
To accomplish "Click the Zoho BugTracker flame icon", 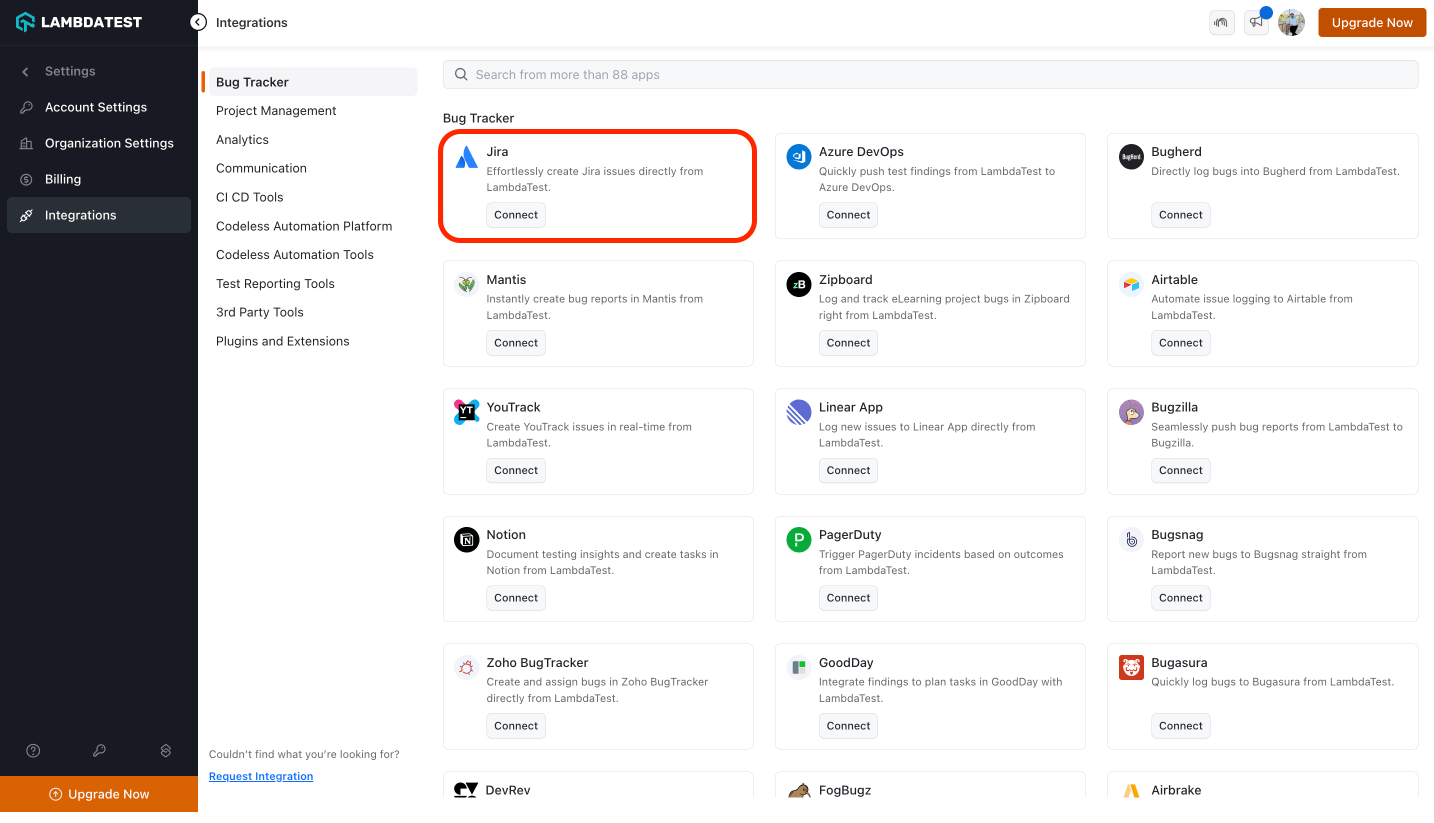I will click(466, 667).
